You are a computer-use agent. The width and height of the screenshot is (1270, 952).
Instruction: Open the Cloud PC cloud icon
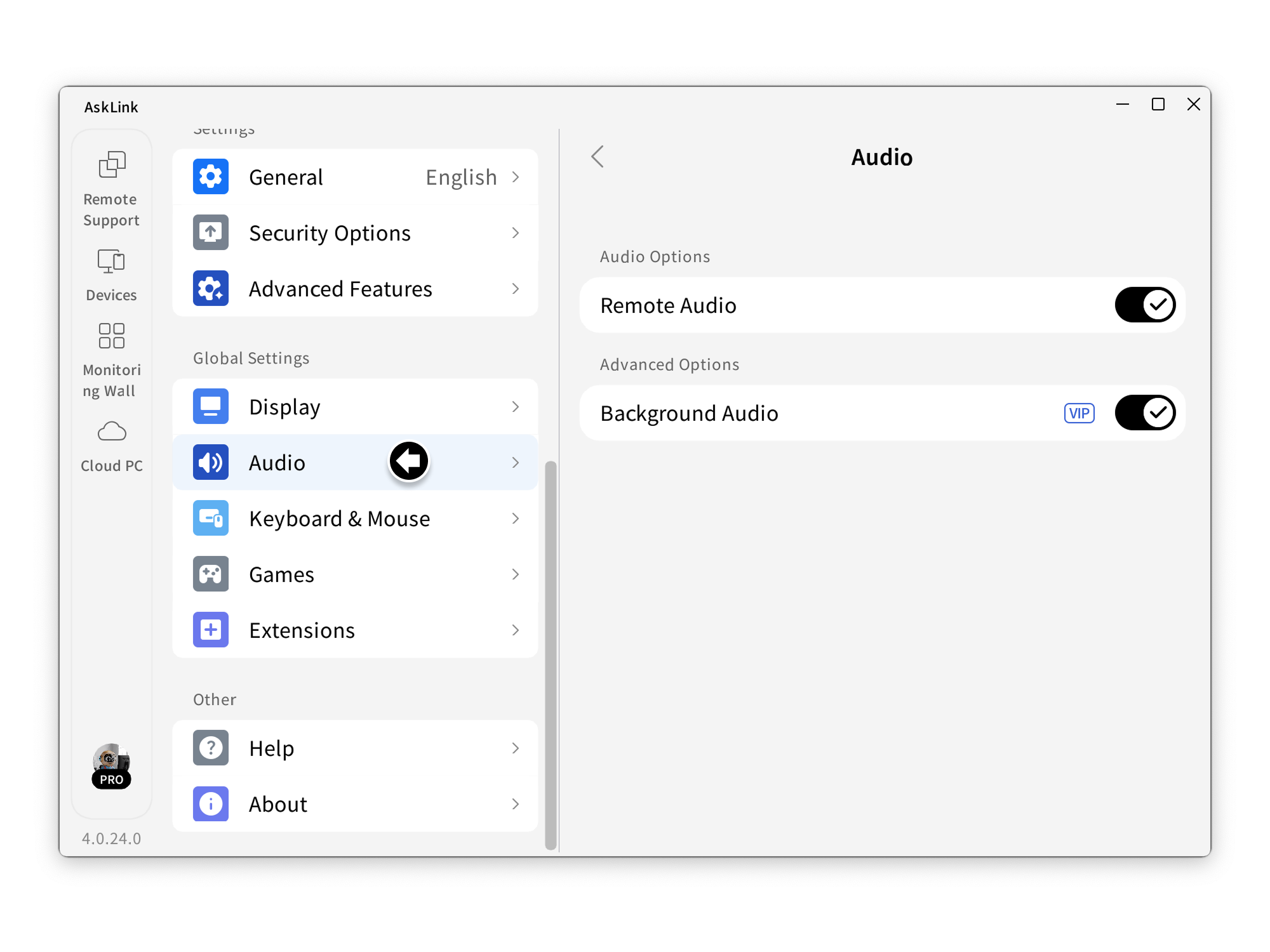point(112,432)
